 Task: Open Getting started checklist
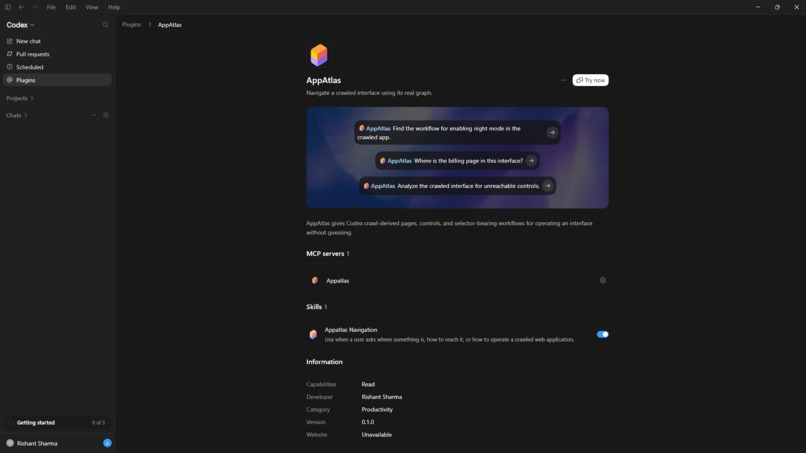57,423
